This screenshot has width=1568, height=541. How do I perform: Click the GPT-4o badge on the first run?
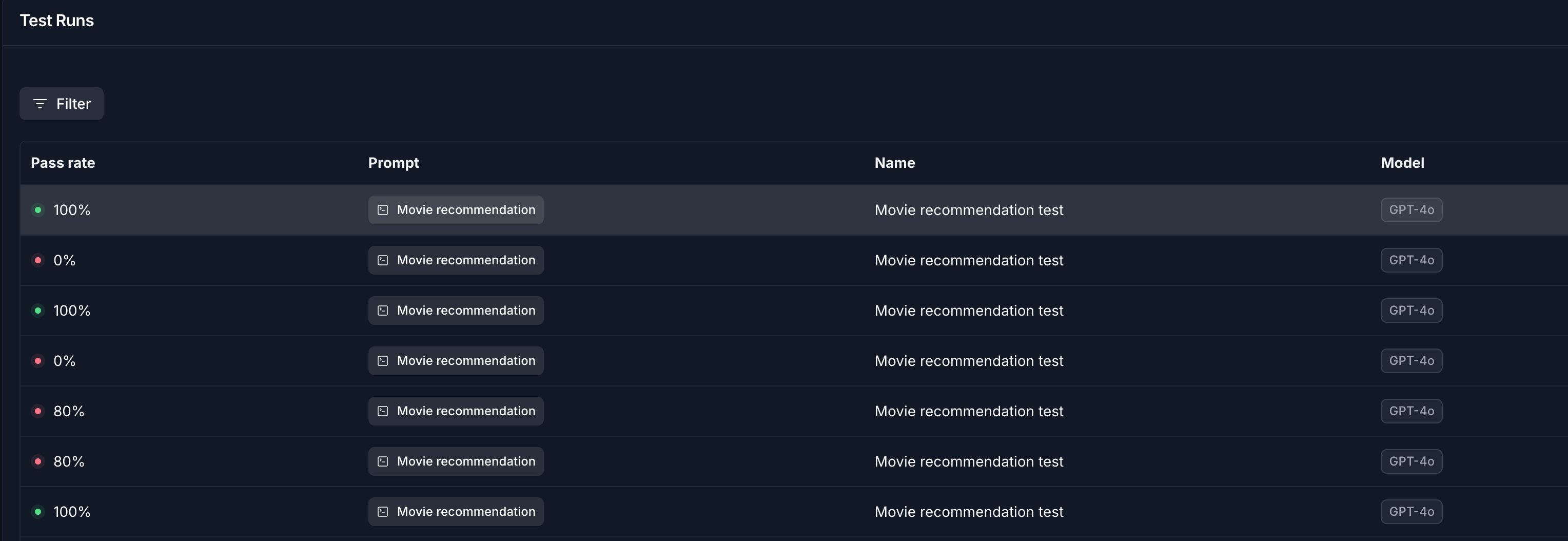pos(1411,209)
